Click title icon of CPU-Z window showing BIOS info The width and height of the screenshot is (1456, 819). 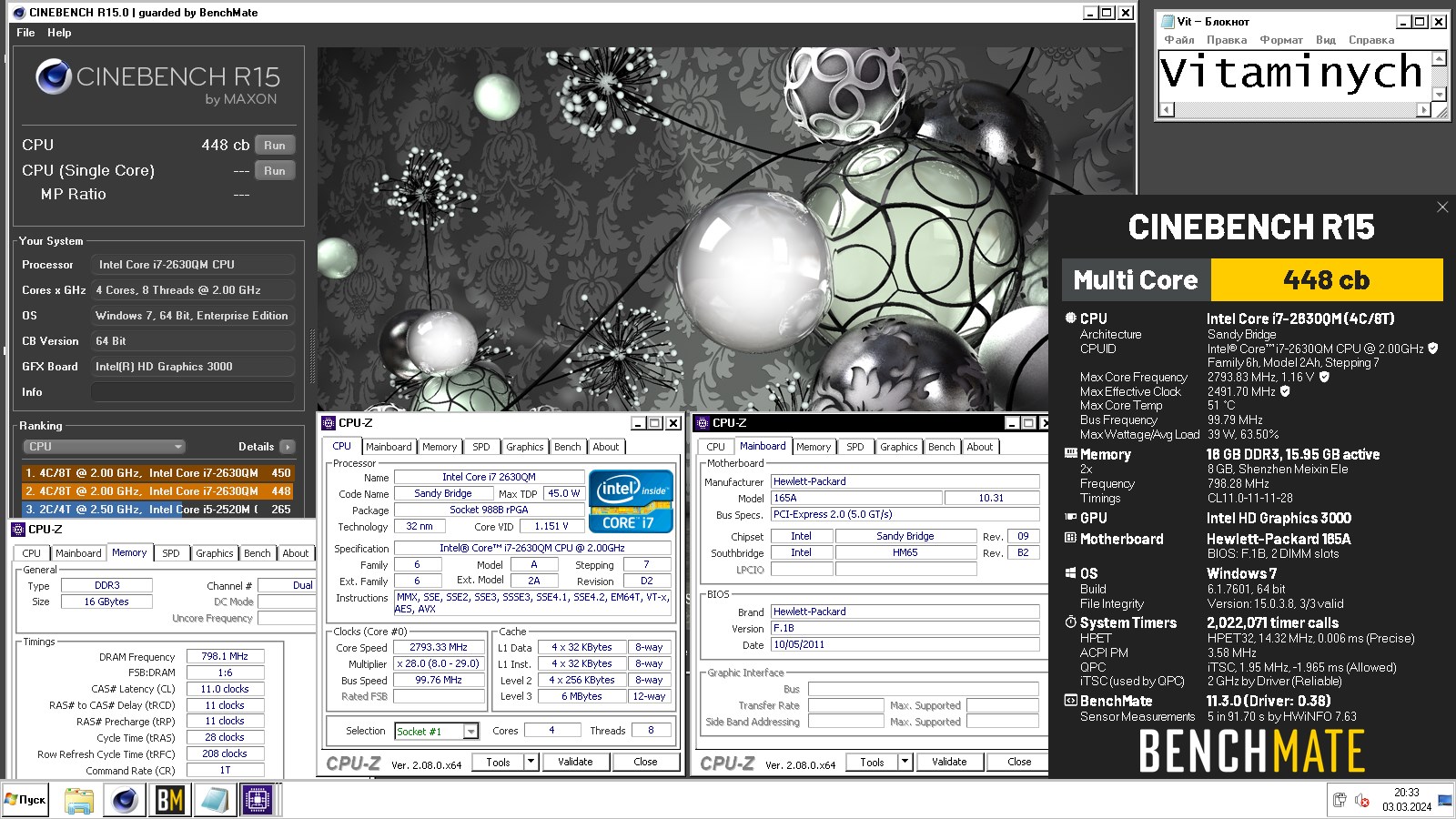point(703,423)
